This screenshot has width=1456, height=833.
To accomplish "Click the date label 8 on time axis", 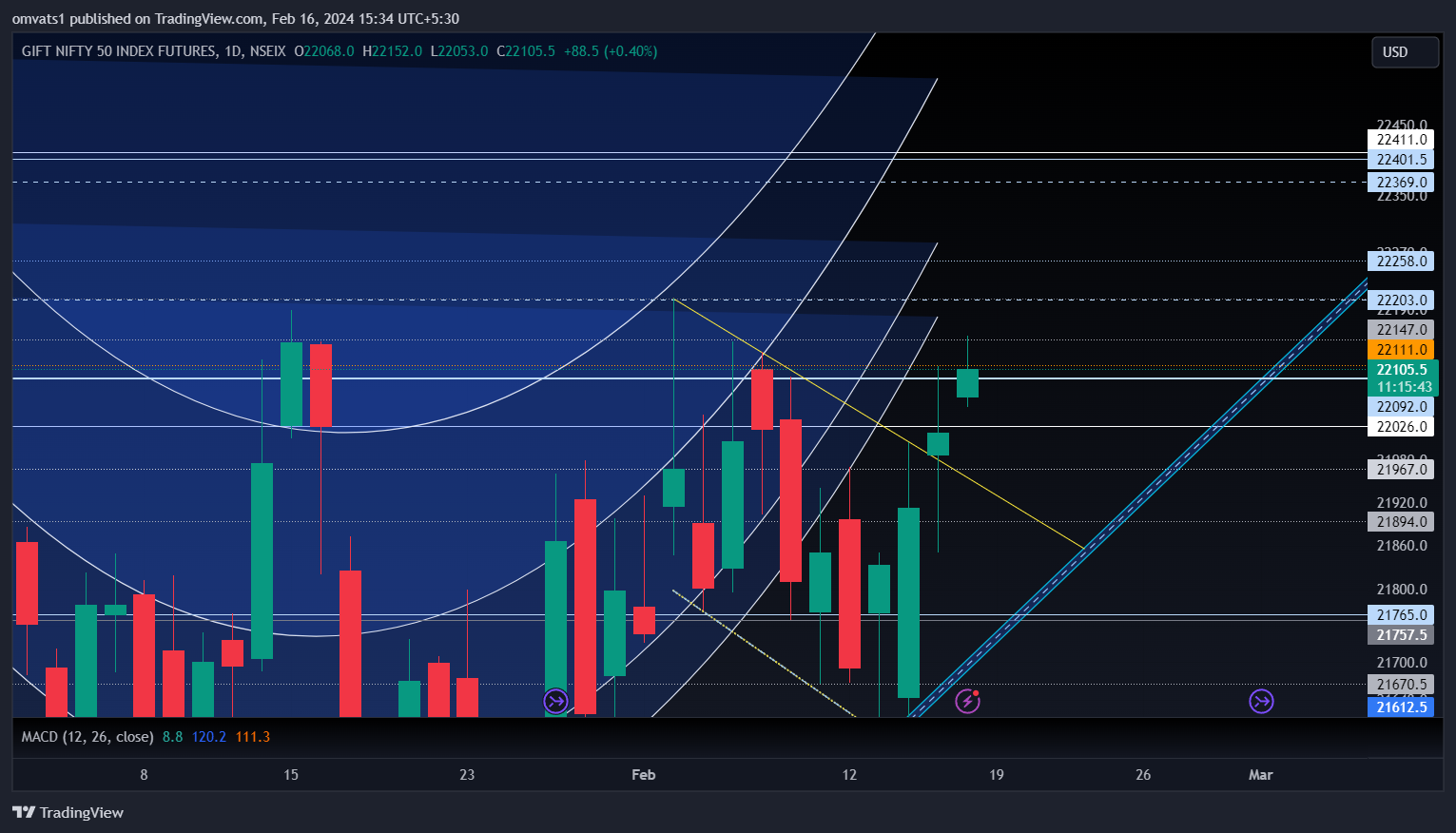I will [x=144, y=775].
